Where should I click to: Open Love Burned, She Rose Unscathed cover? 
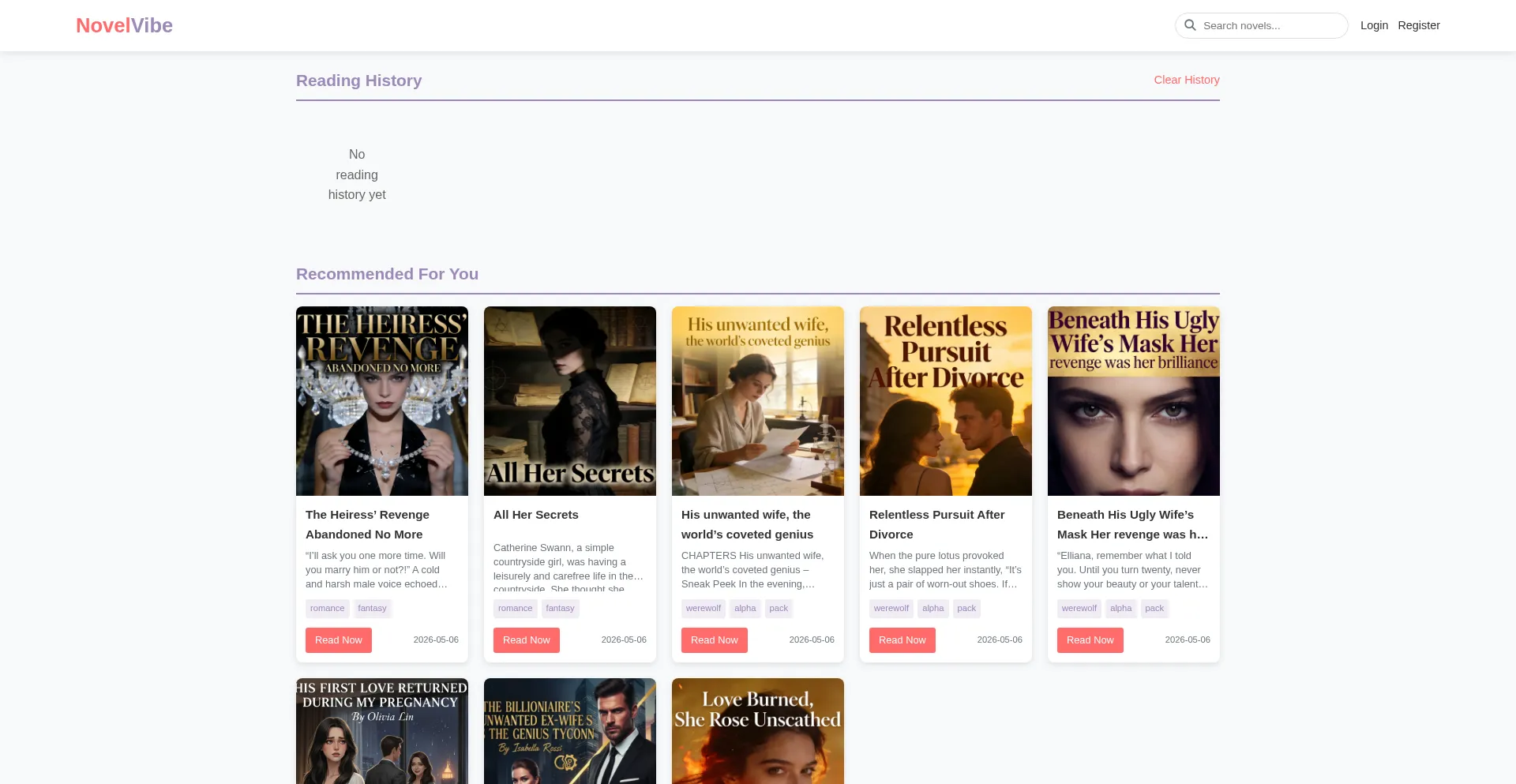pos(758,731)
